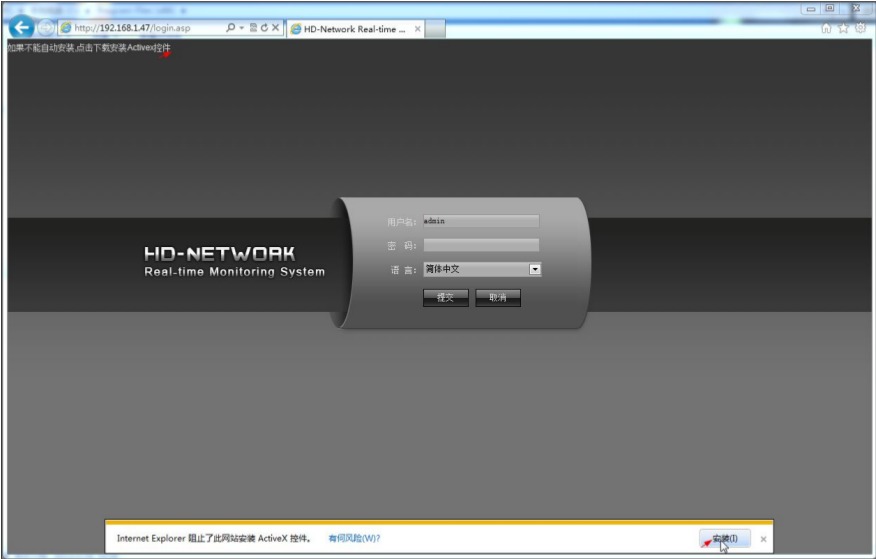Open browser Tools gear icon
876x559 pixels.
point(861,28)
